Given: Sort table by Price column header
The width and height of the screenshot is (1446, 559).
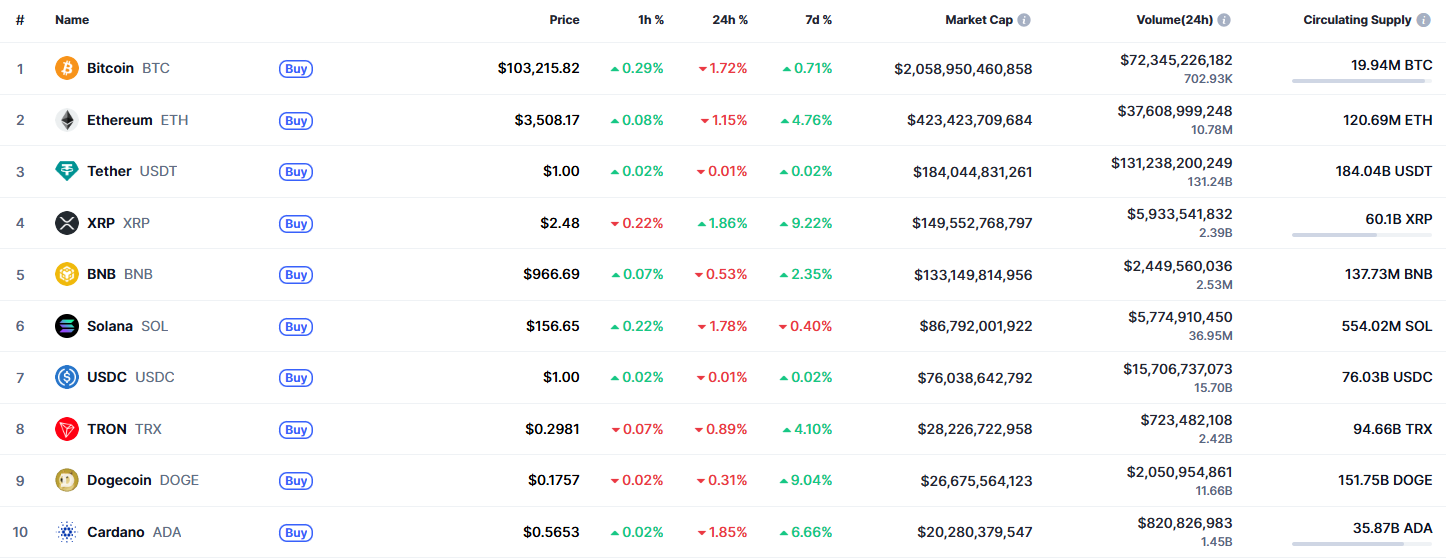Looking at the screenshot, I should (564, 20).
